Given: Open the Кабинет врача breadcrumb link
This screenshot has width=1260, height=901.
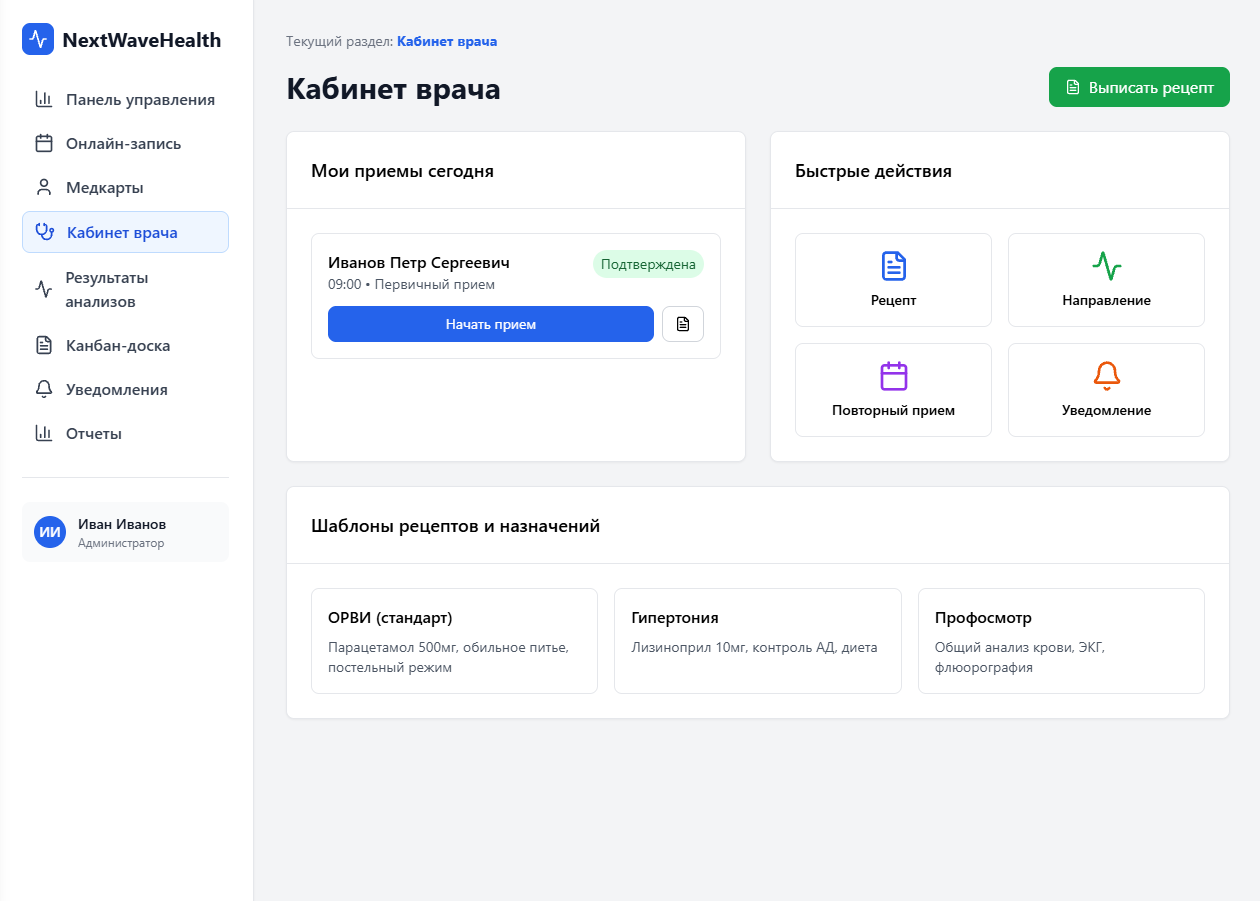Looking at the screenshot, I should pos(447,41).
